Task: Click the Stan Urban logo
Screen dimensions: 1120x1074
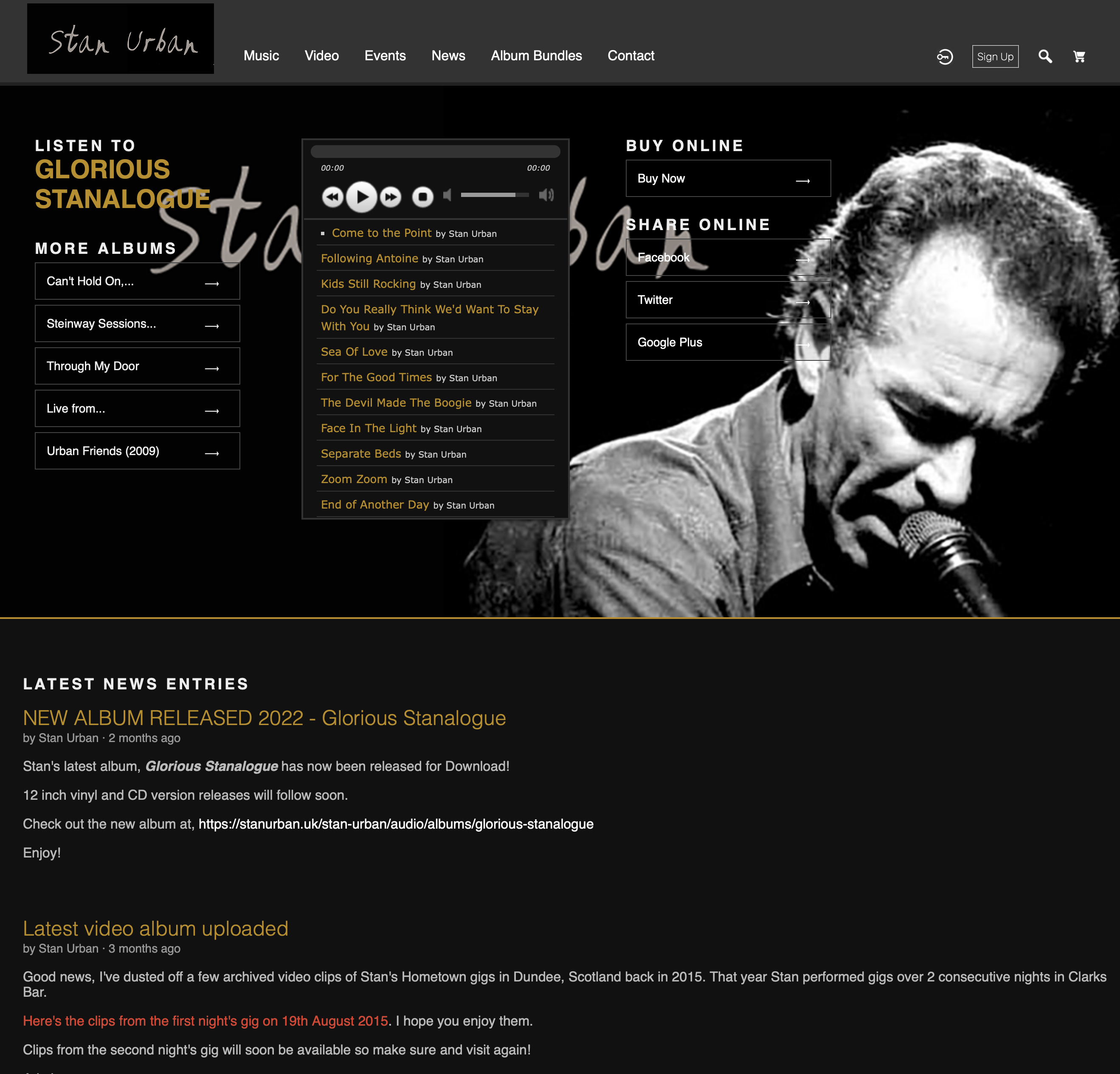Action: (121, 38)
